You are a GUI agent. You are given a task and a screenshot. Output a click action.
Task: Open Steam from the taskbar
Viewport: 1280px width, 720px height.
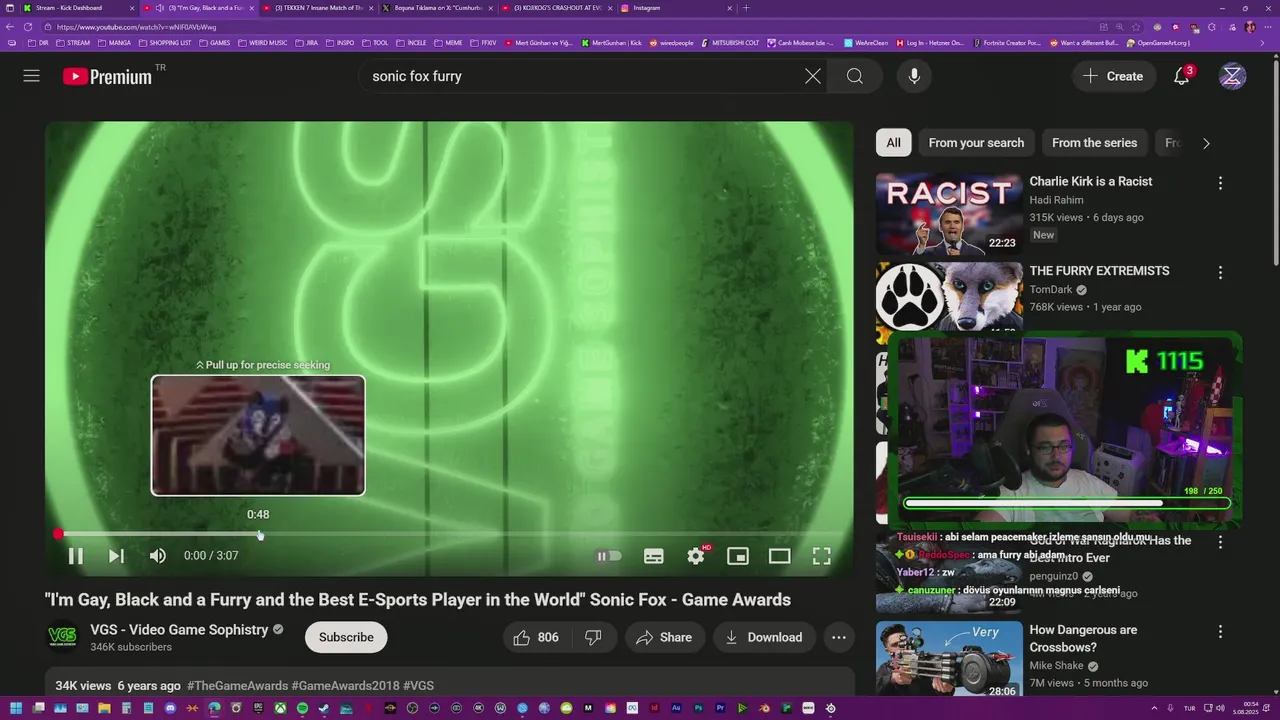click(x=324, y=708)
